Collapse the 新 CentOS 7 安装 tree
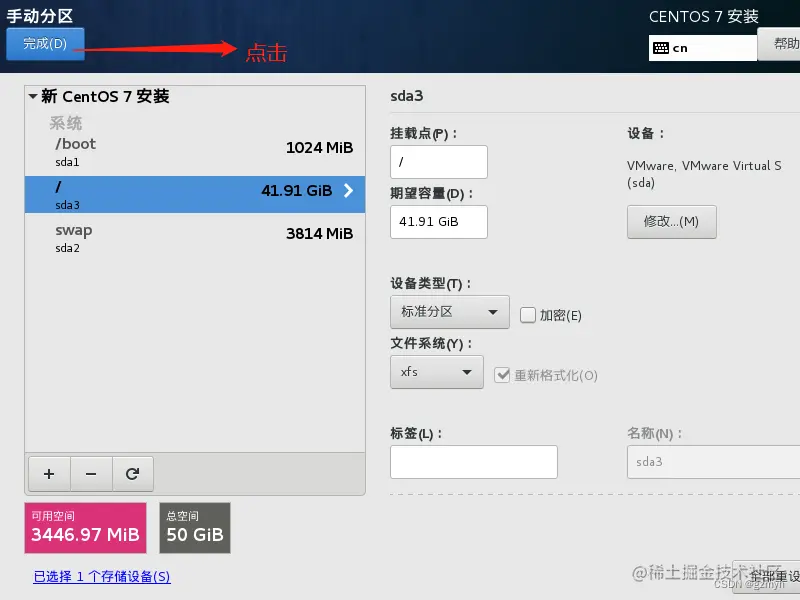800x600 pixels. coord(34,97)
